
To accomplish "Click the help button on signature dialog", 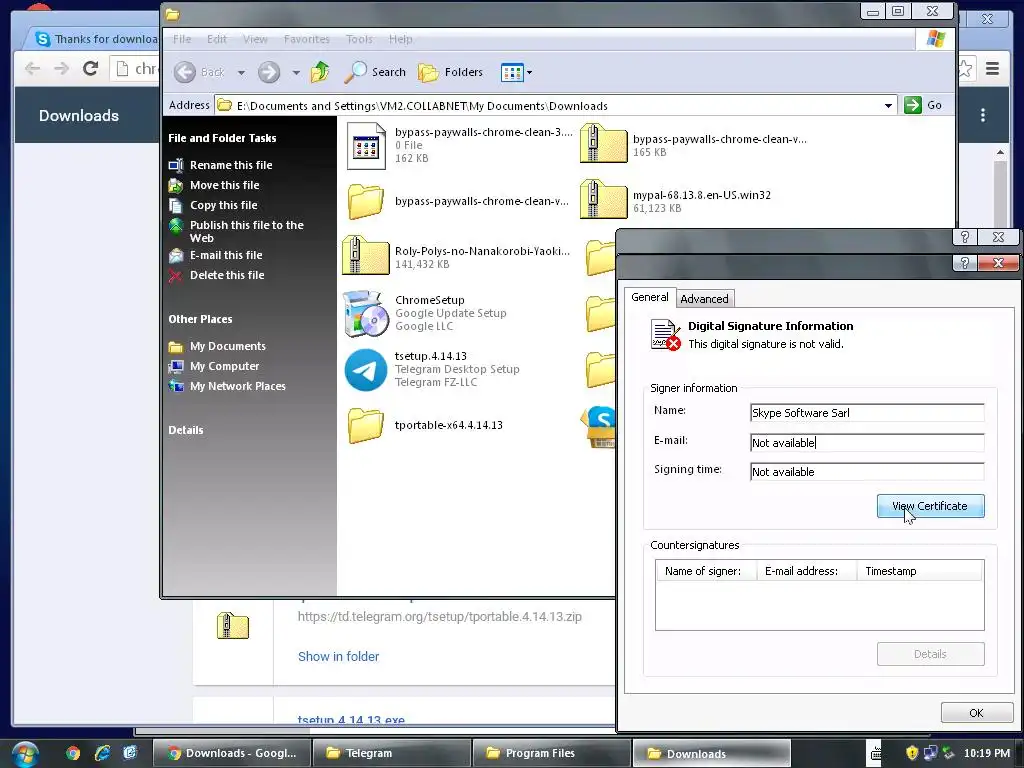I will [964, 263].
